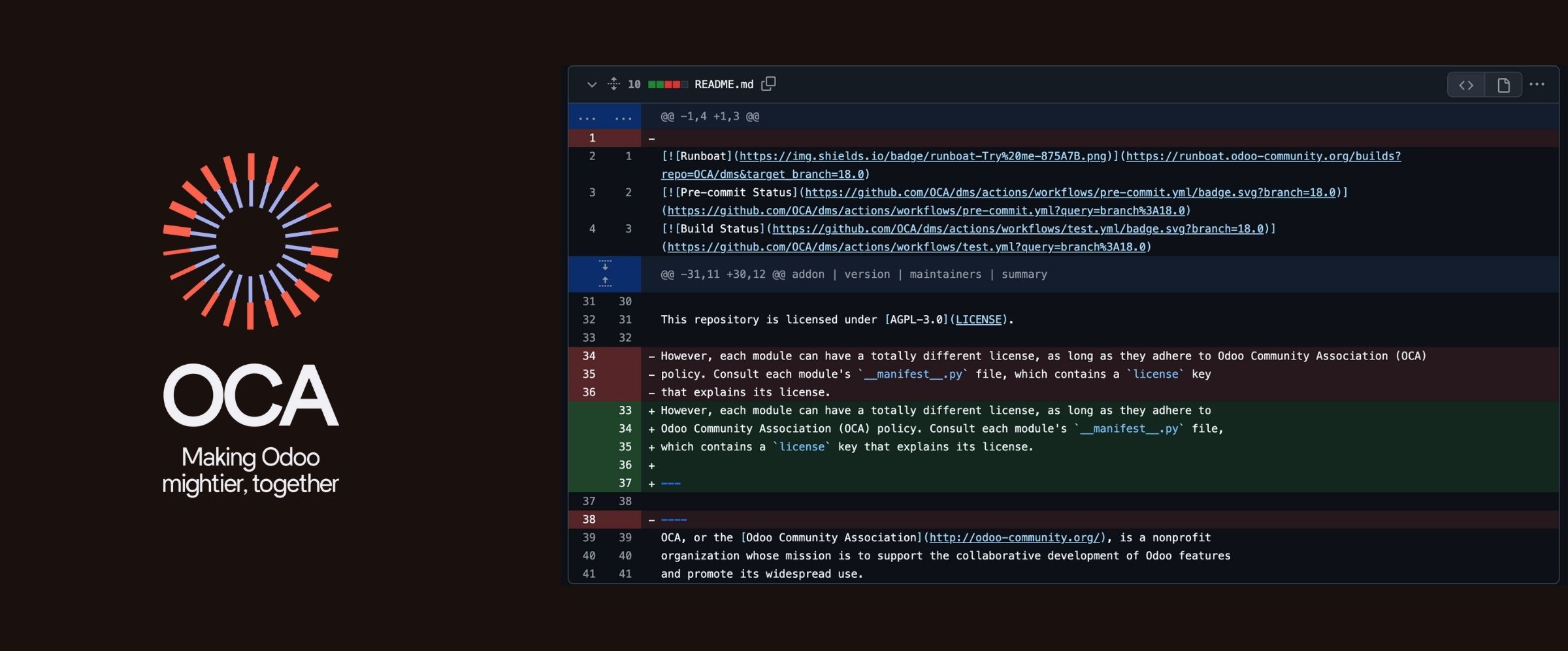The height and width of the screenshot is (651, 1568).
Task: Click the README.md file name
Action: click(724, 84)
